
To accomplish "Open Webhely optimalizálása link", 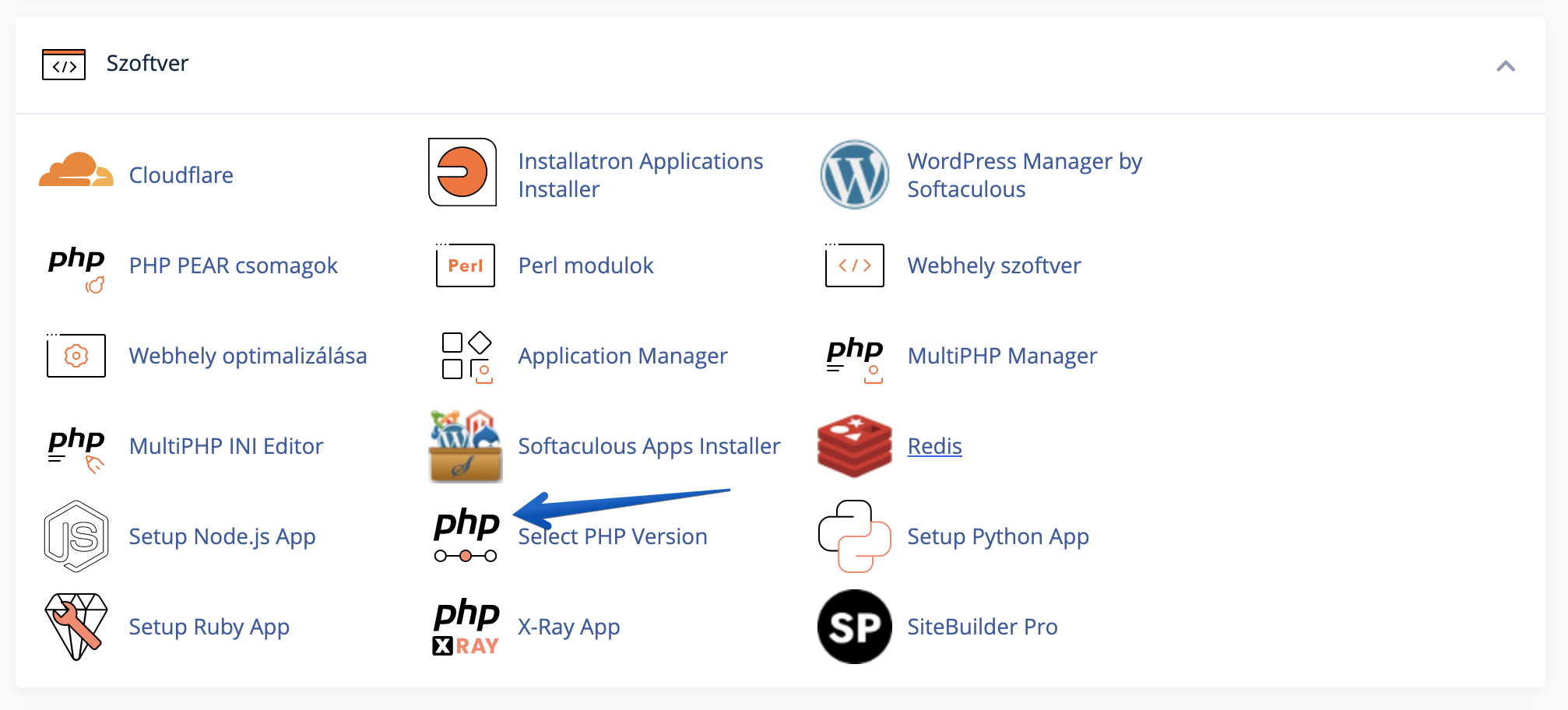I will pyautogui.click(x=248, y=356).
